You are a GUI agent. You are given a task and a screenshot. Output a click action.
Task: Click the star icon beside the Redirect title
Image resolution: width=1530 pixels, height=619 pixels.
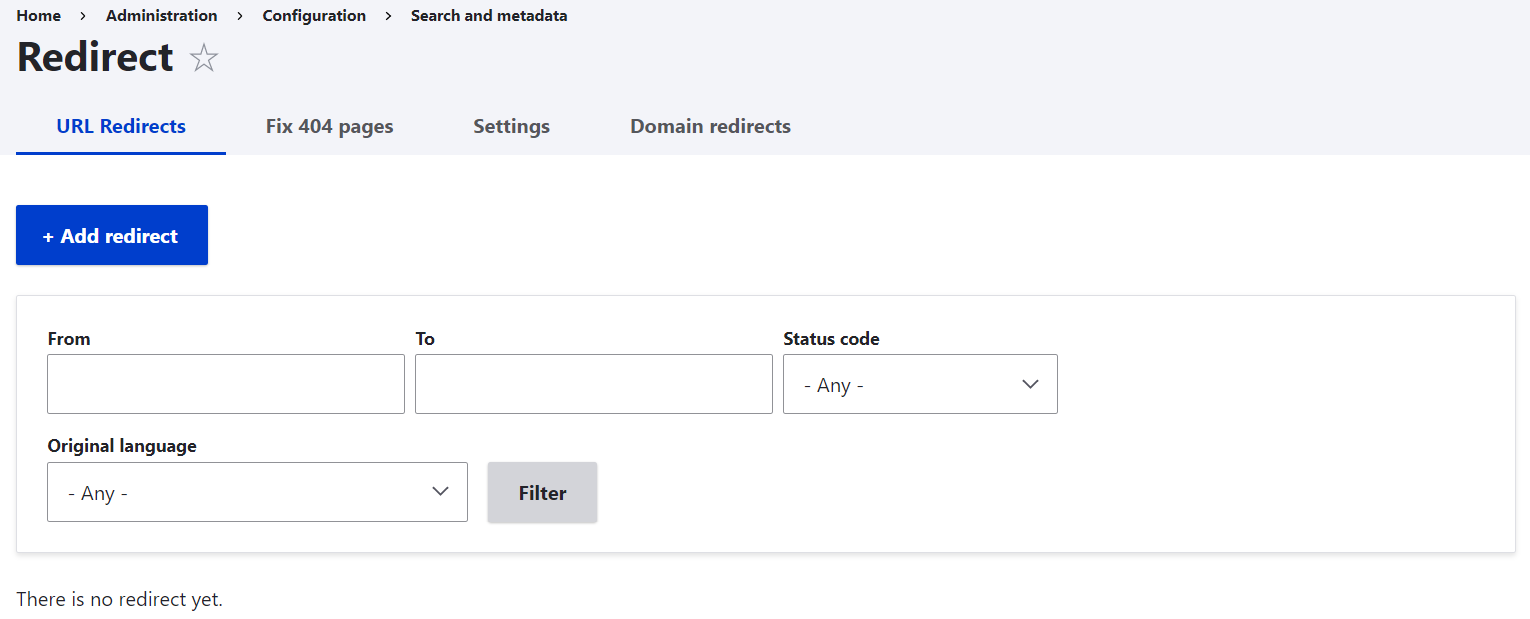click(x=203, y=57)
